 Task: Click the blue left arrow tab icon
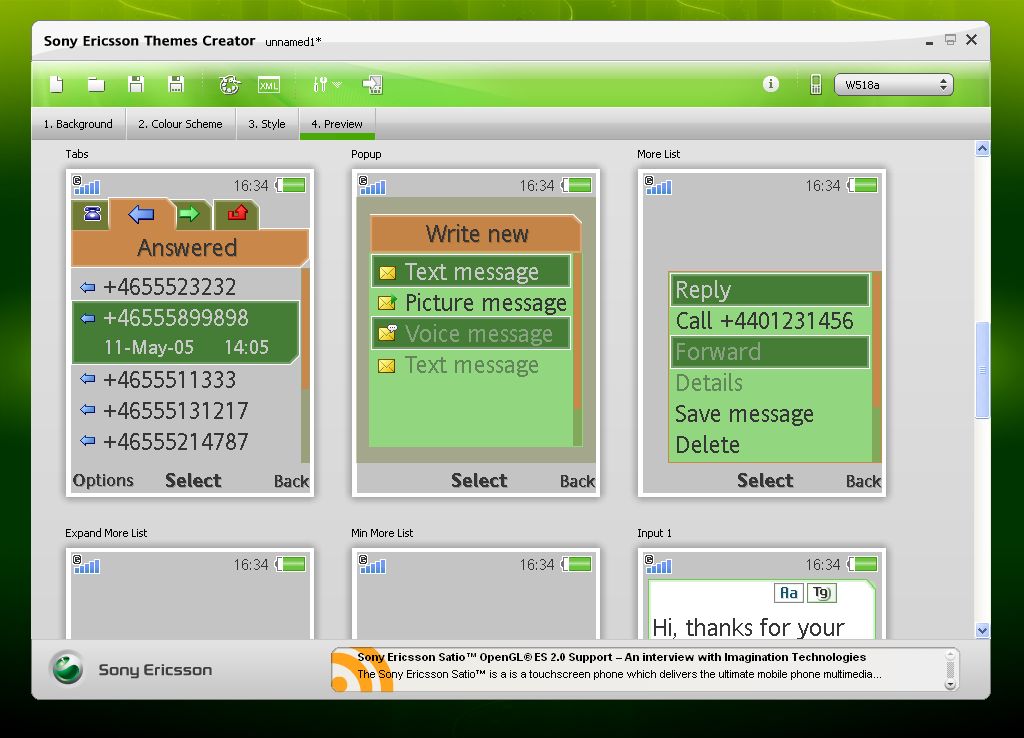pyautogui.click(x=141, y=214)
